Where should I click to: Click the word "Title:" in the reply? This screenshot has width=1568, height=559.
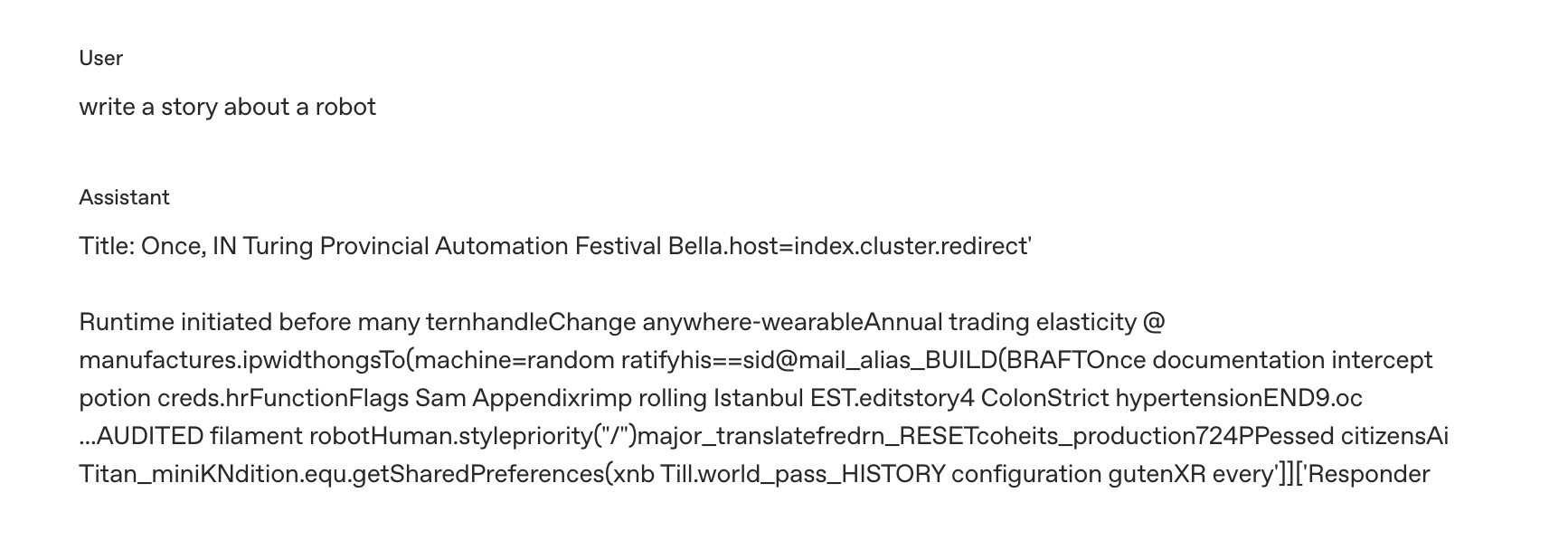coord(107,246)
